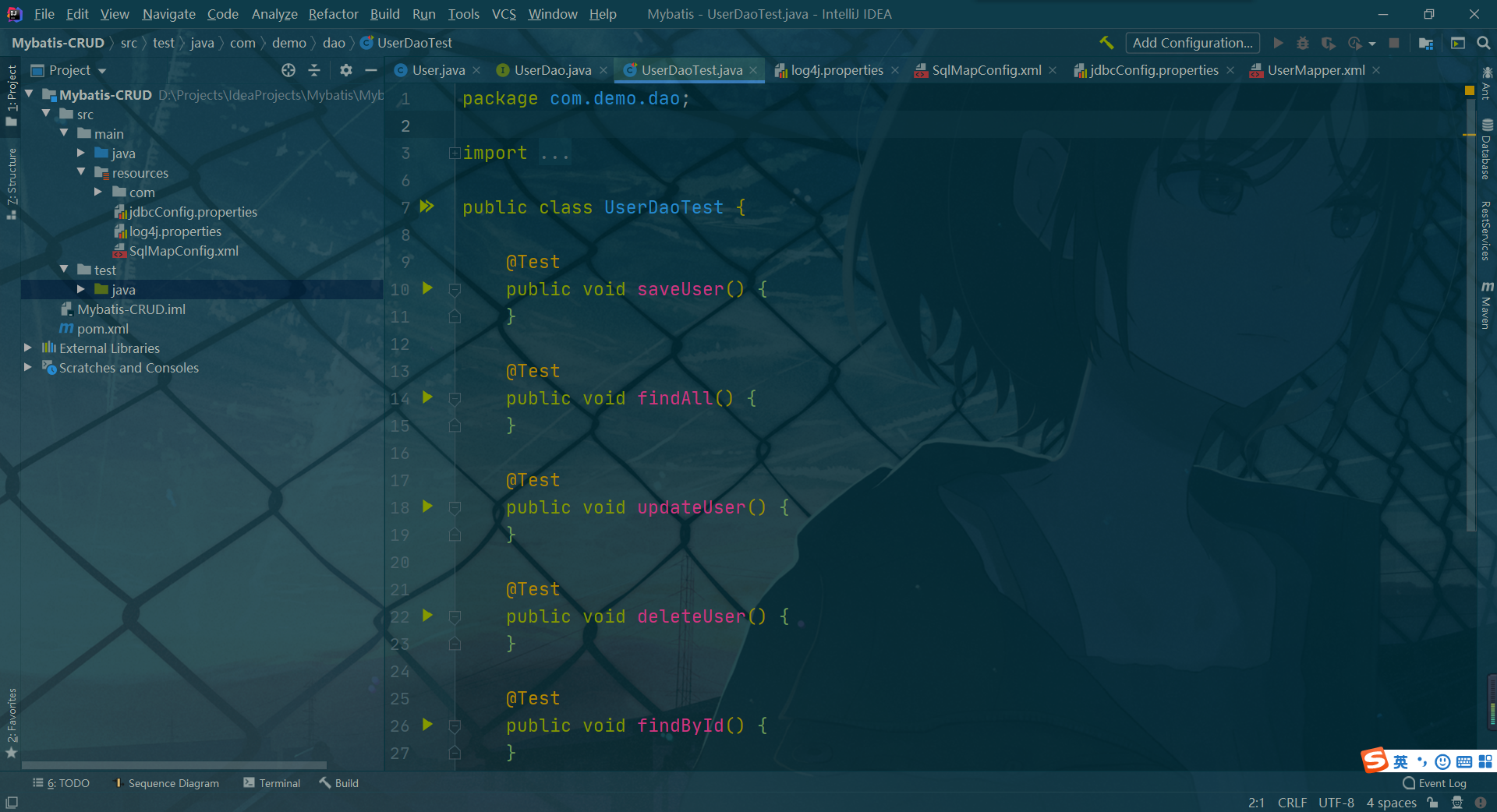Click the Stop square icon
The width and height of the screenshot is (1497, 812).
coord(1394,43)
